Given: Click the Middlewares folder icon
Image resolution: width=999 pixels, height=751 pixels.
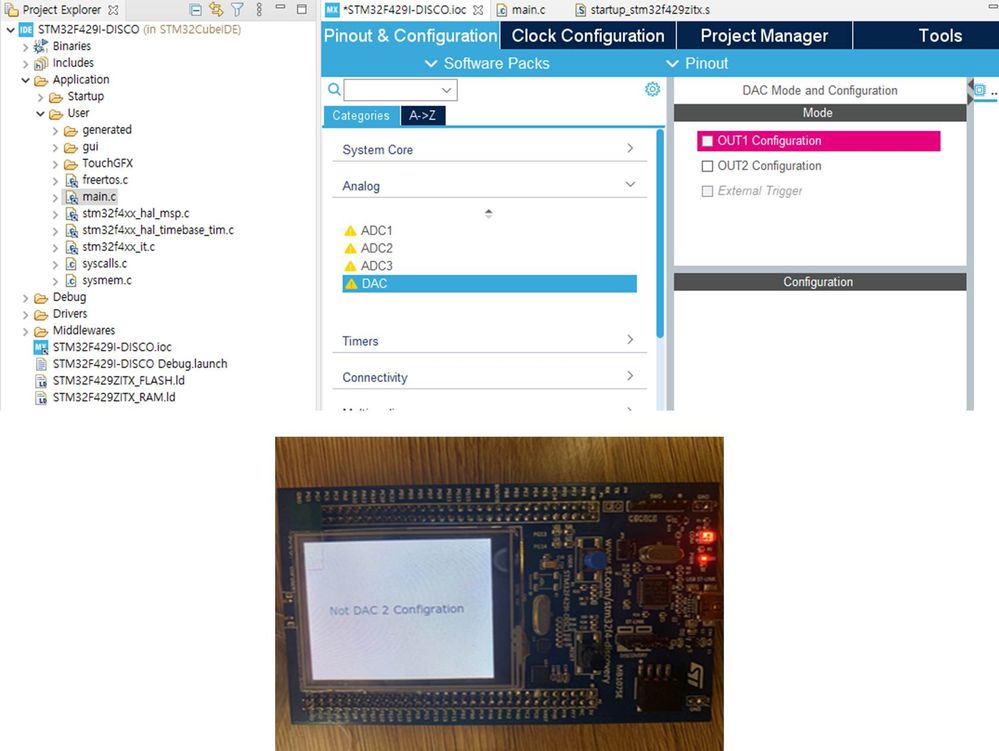Looking at the screenshot, I should pos(41,331).
